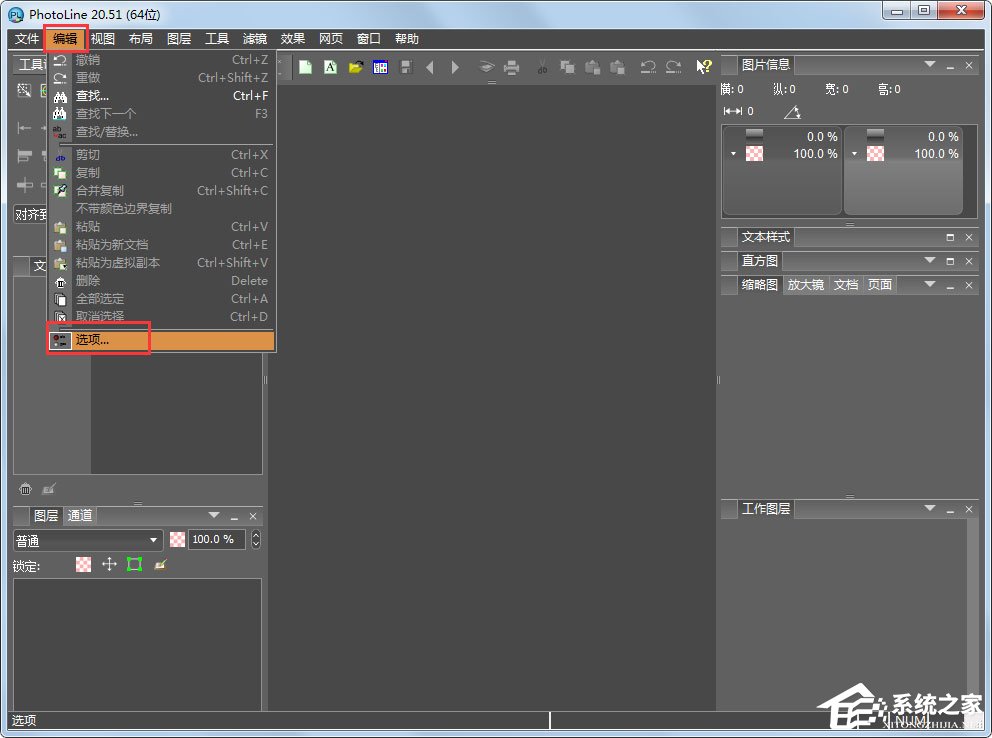Switch to the 文档 tab in thumbnail panel
This screenshot has height=738, width=992.
click(846, 285)
